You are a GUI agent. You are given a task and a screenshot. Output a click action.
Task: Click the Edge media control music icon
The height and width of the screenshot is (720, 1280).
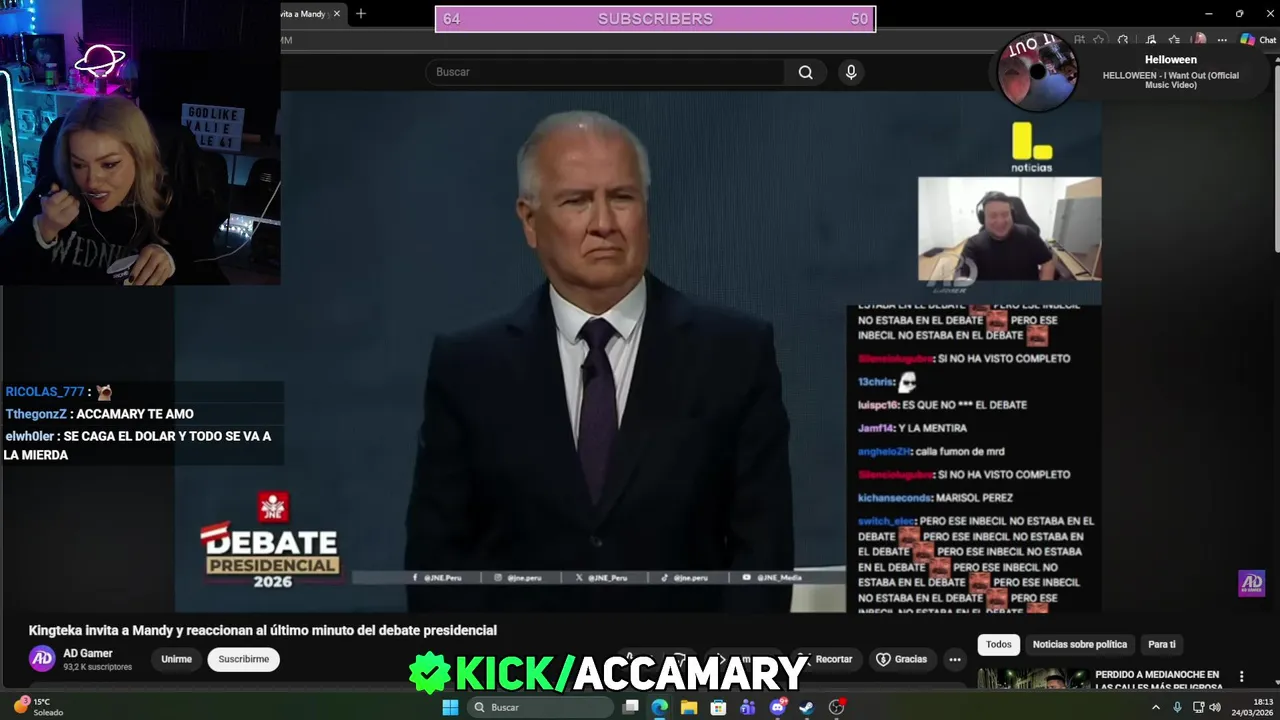[x=1150, y=40]
